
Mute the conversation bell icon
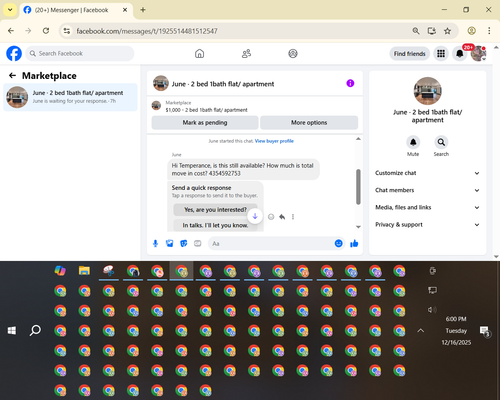[x=413, y=142]
